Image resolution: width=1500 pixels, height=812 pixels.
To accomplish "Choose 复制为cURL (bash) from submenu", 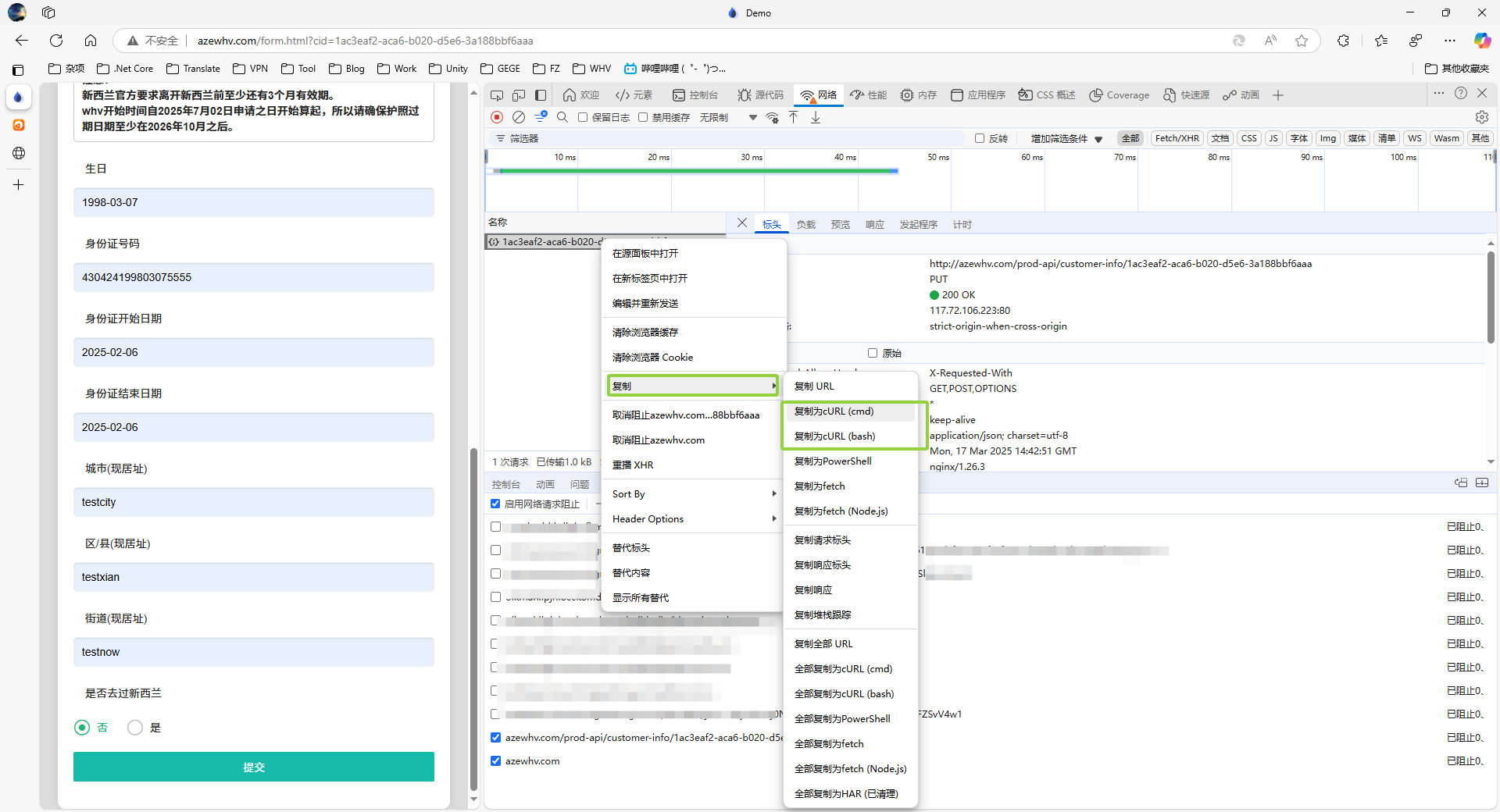I will pos(834,436).
